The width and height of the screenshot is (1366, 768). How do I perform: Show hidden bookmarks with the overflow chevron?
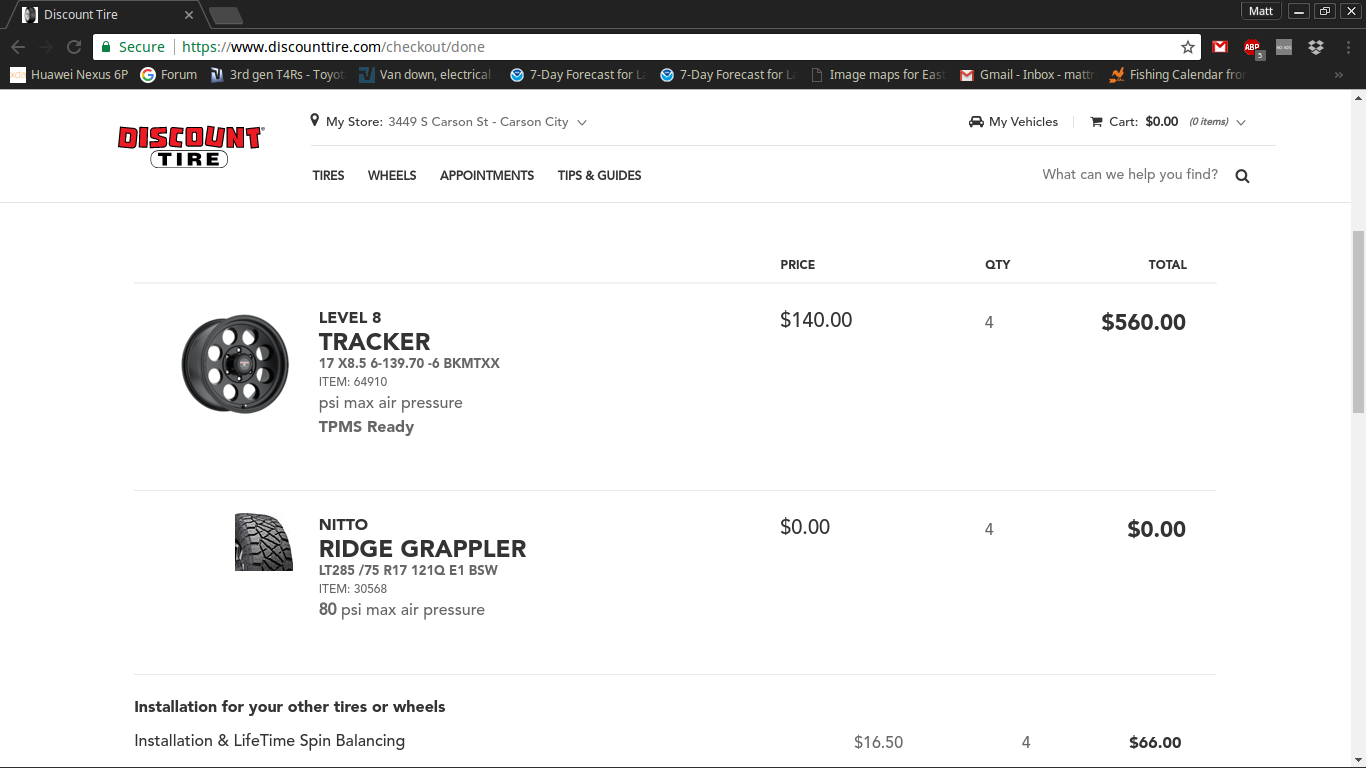(x=1339, y=75)
